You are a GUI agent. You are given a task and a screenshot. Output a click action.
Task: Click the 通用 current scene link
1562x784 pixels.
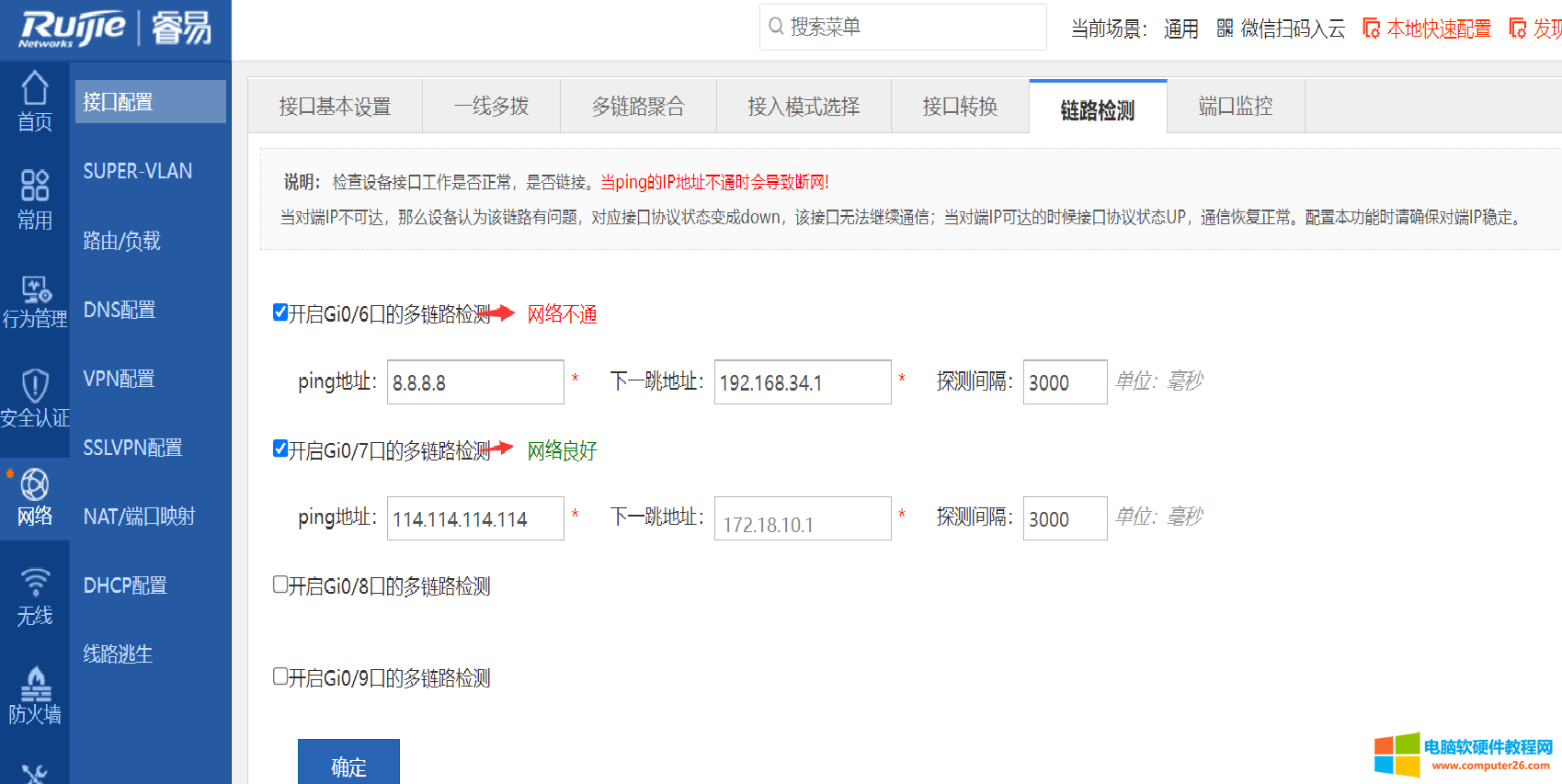1180,28
